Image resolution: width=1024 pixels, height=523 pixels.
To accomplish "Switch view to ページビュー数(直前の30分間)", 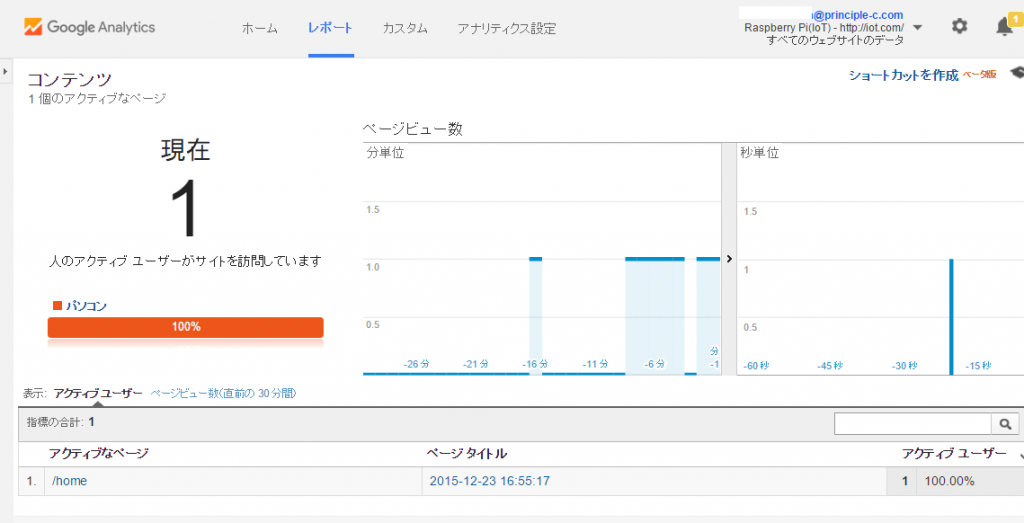I will [223, 394].
